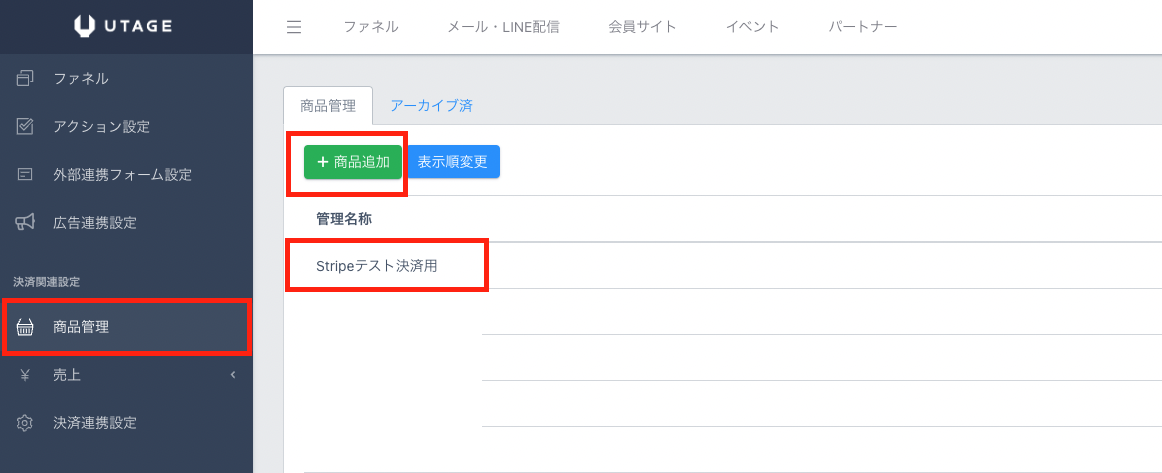Toggle the hamburger menu icon
Image resolution: width=1162 pixels, height=473 pixels.
point(294,27)
